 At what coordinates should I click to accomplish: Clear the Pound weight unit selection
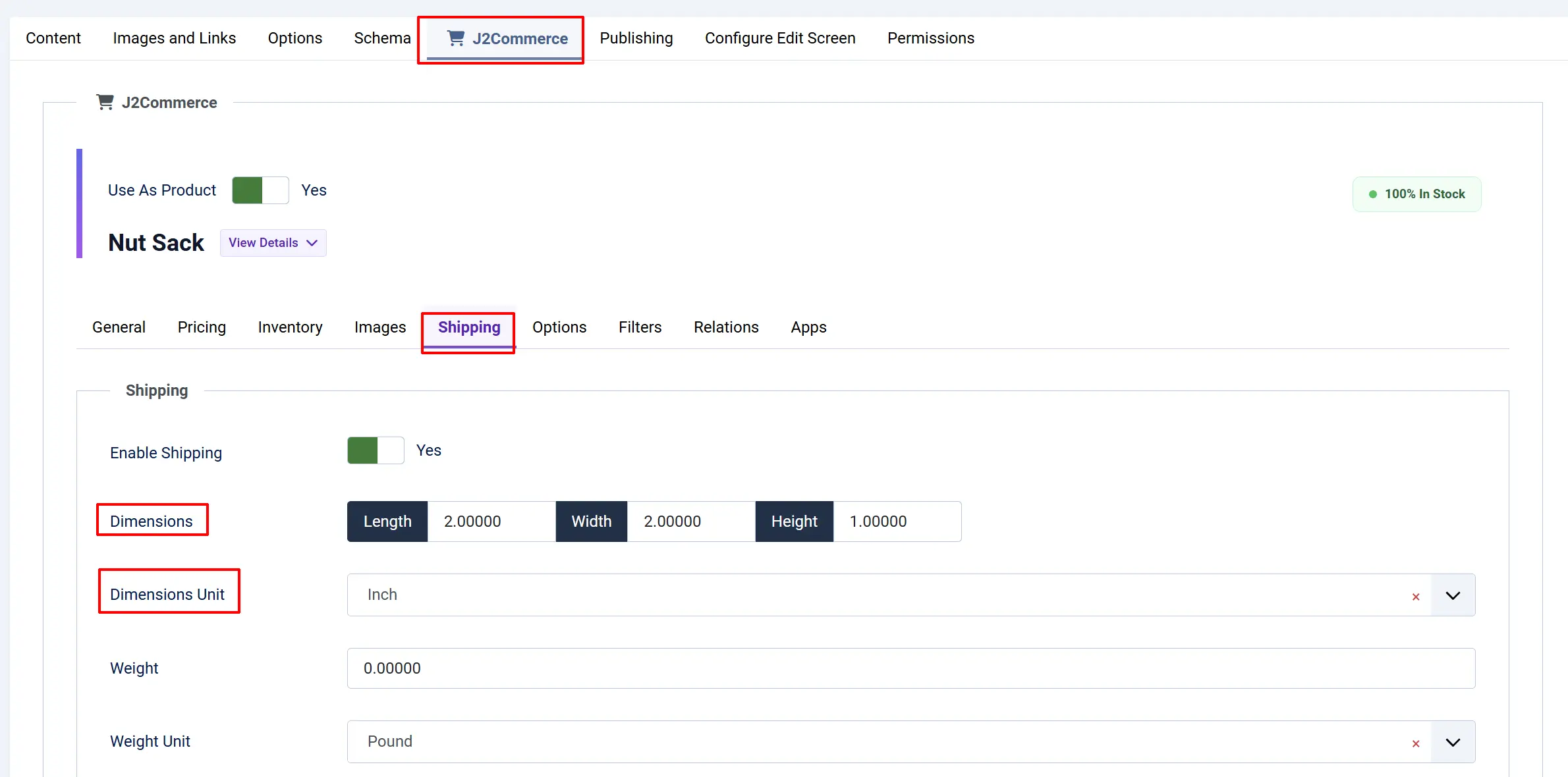tap(1416, 743)
